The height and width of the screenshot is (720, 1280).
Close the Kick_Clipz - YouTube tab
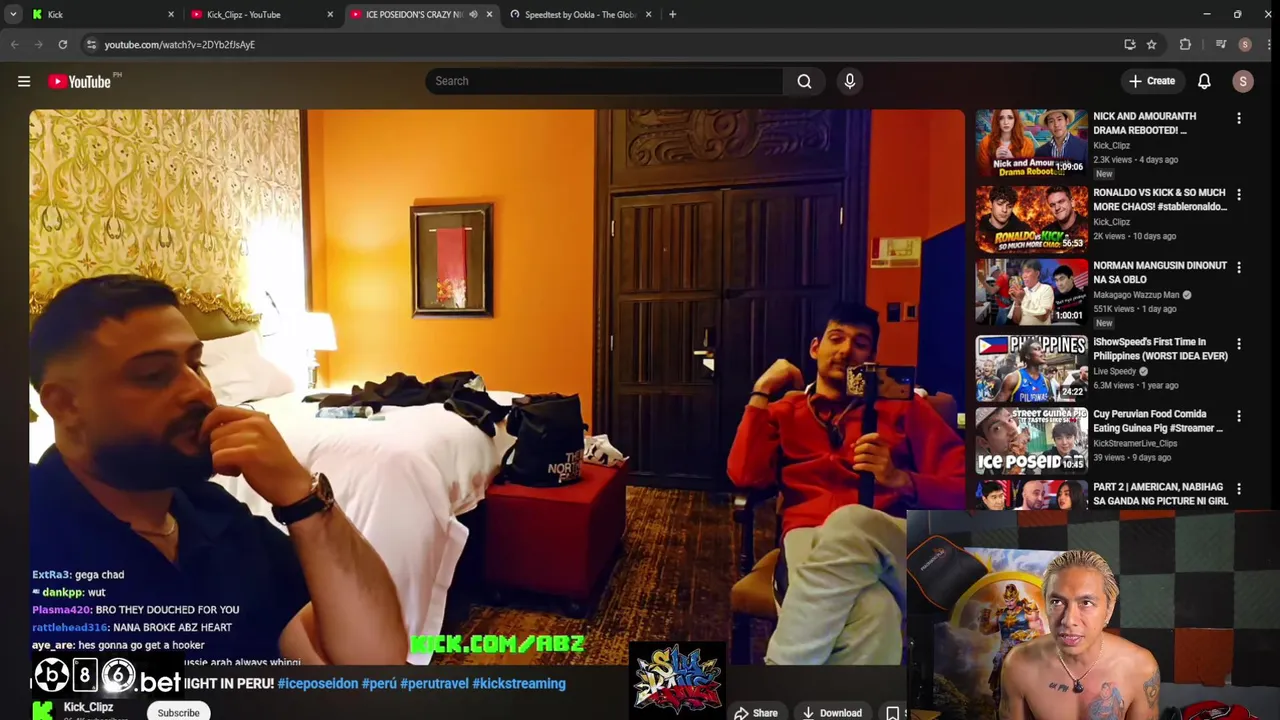pyautogui.click(x=330, y=14)
